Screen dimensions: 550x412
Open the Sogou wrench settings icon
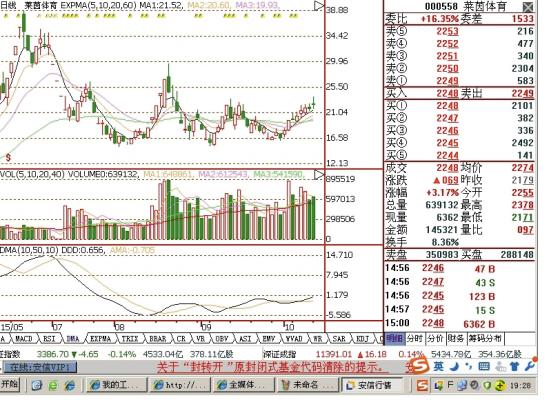pyautogui.click(x=529, y=367)
